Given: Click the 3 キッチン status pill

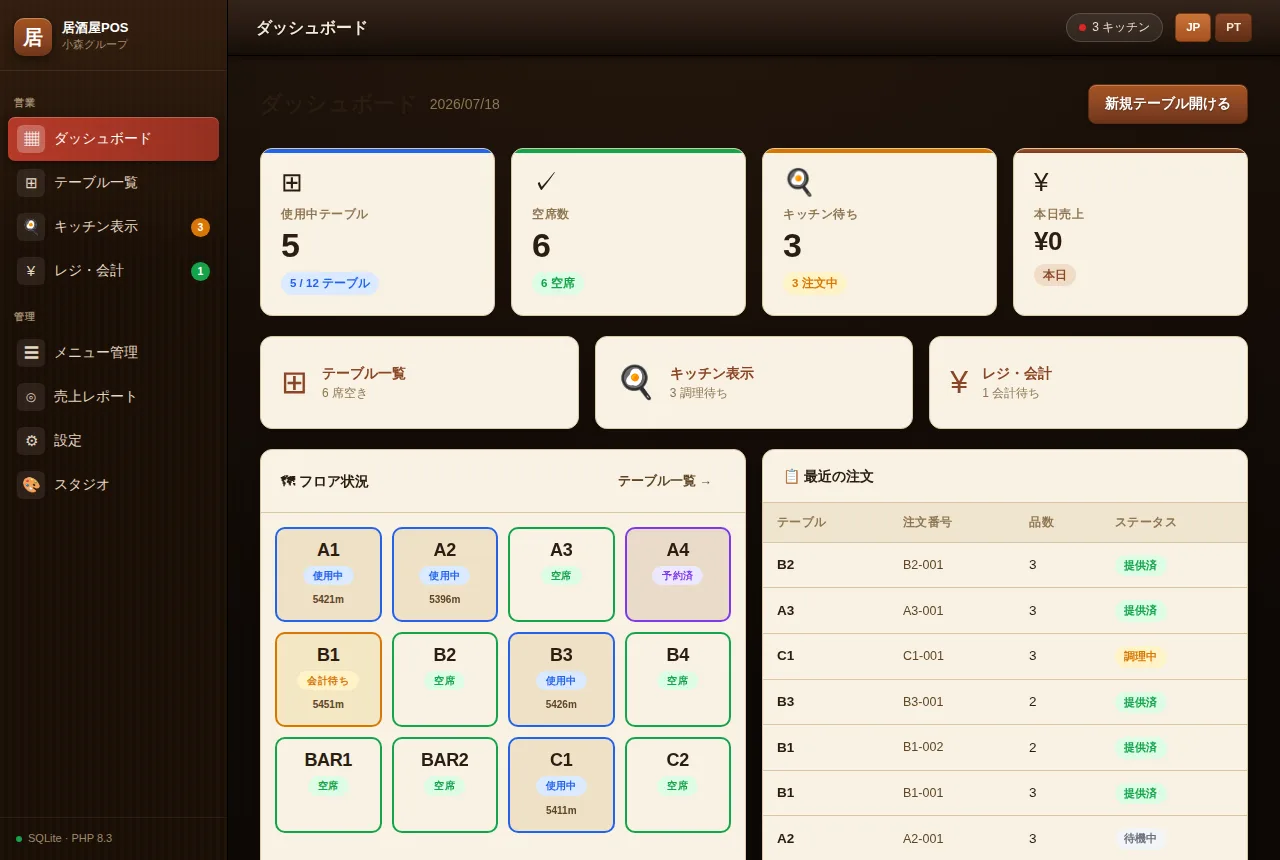Looking at the screenshot, I should 1114,28.
